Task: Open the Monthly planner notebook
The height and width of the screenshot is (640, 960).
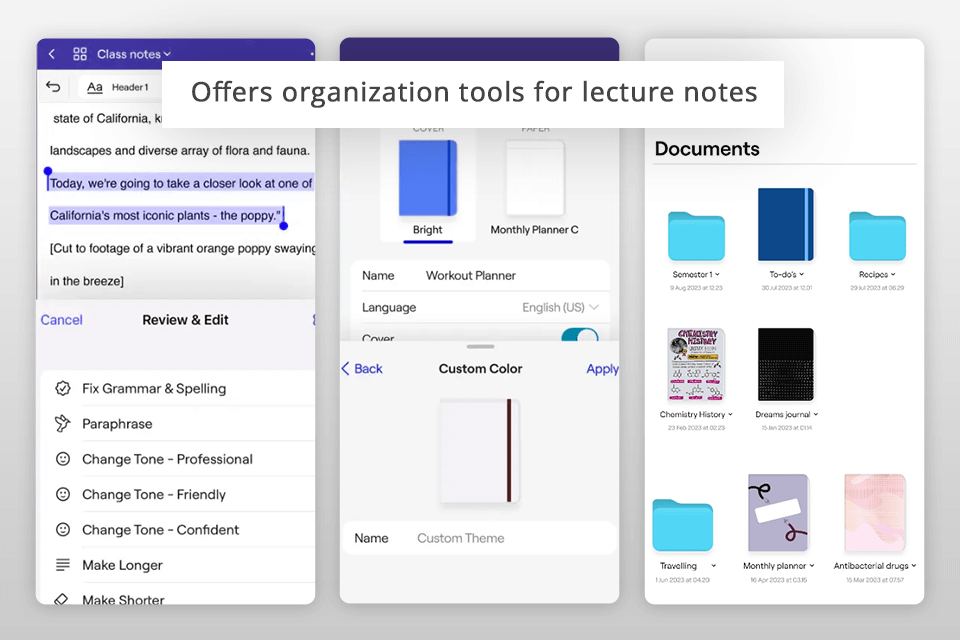Action: 778,513
